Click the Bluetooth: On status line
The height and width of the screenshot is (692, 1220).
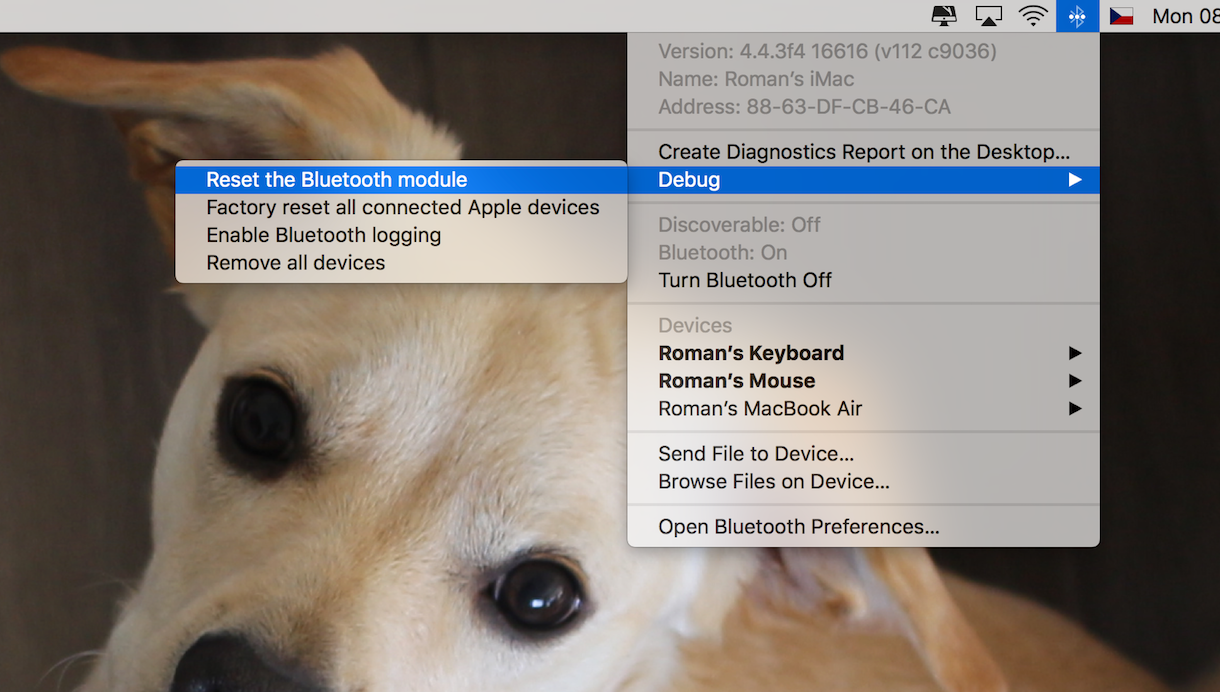[722, 253]
